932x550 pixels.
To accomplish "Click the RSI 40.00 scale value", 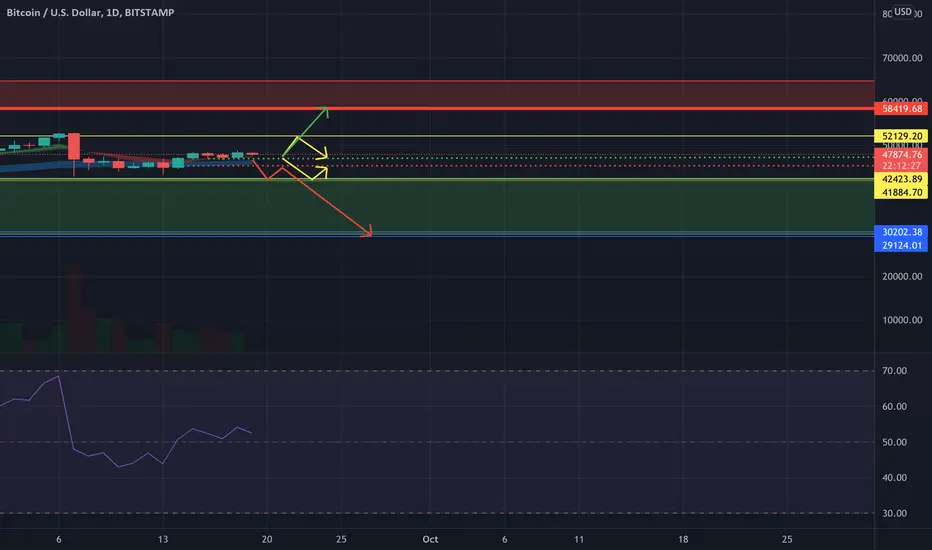I will click(x=895, y=477).
